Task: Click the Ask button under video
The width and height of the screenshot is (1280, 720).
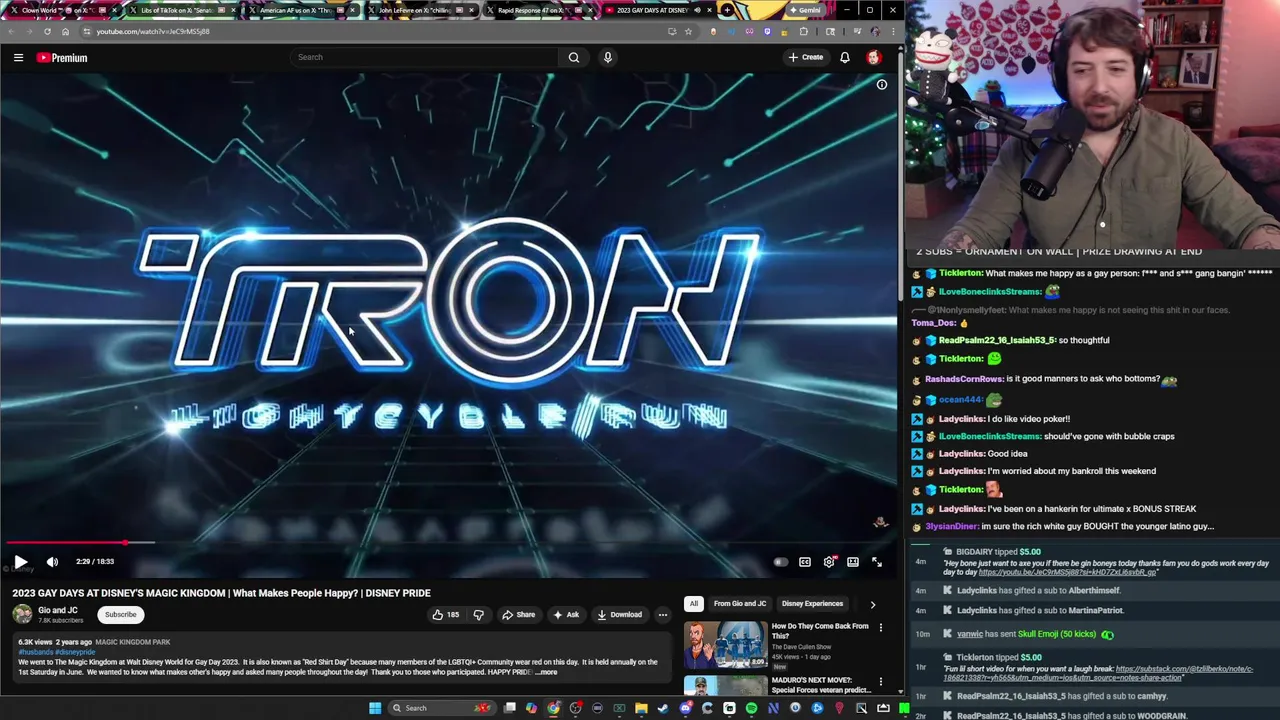Action: [x=565, y=615]
